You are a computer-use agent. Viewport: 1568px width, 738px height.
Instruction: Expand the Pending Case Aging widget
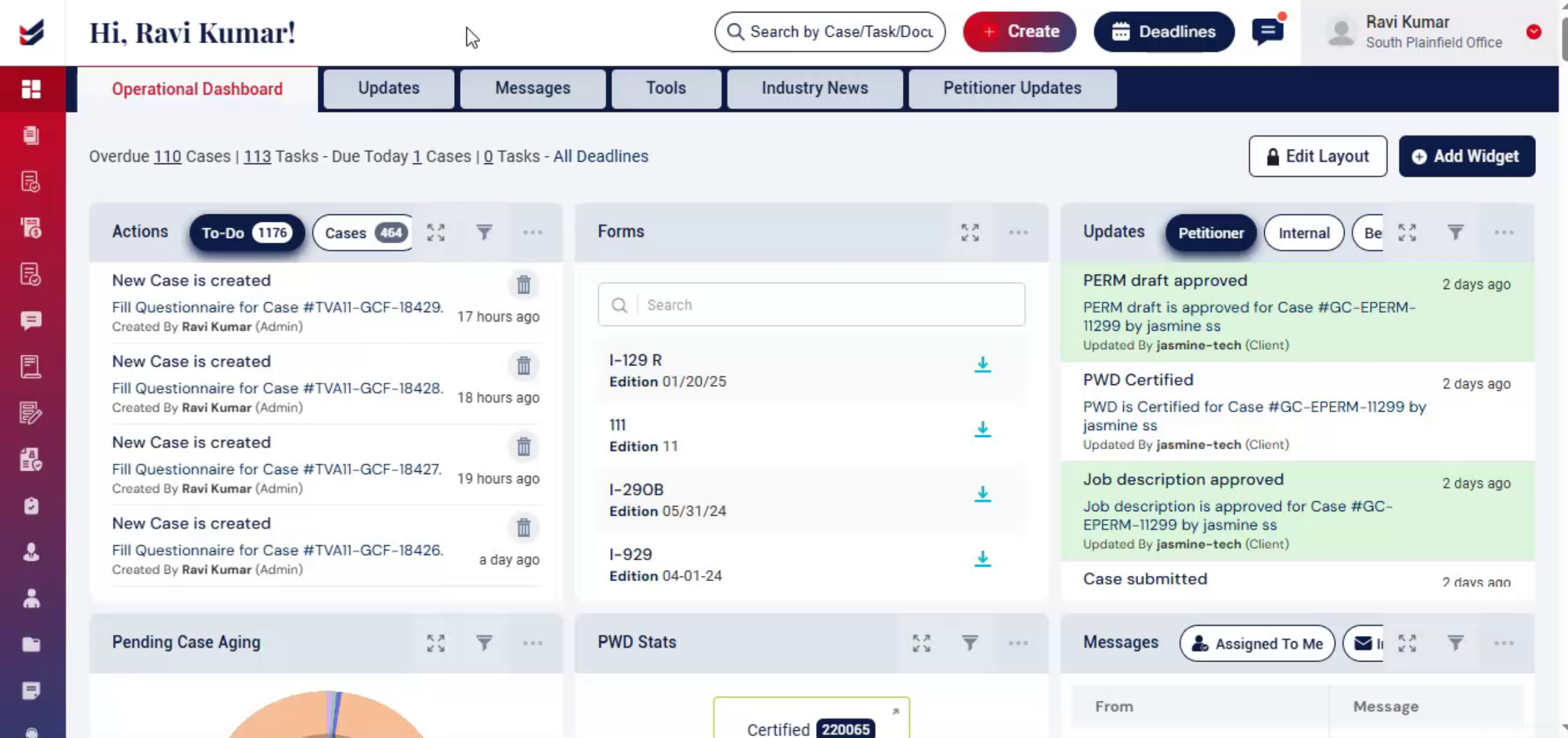pos(436,643)
